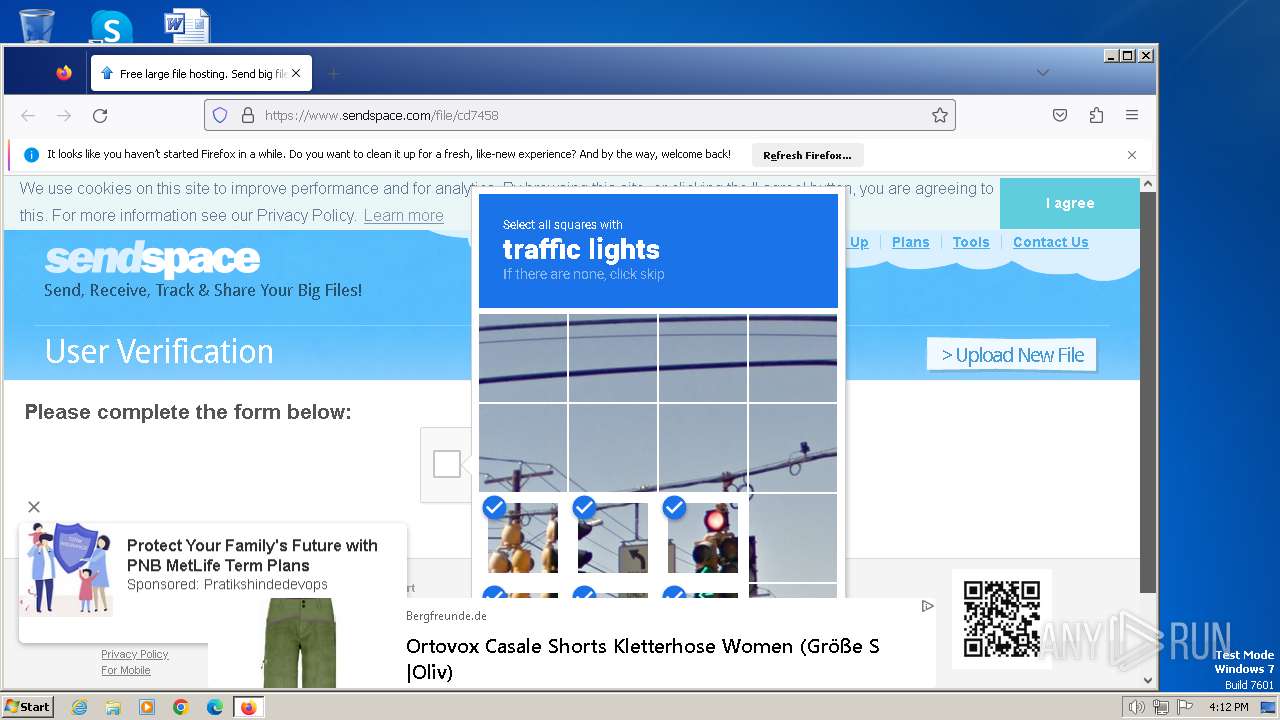The width and height of the screenshot is (1280, 720).
Task: Select captcha tile with wire insulator on pole
Action: (x=793, y=448)
